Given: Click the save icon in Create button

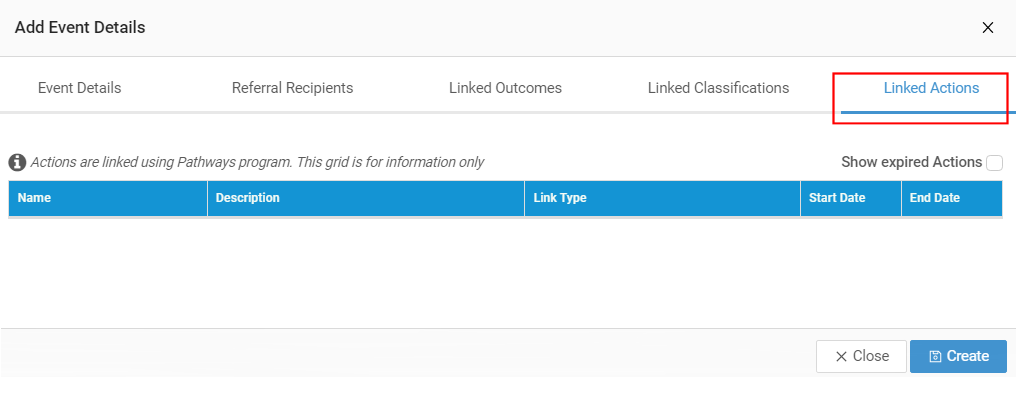Looking at the screenshot, I should click(x=935, y=356).
